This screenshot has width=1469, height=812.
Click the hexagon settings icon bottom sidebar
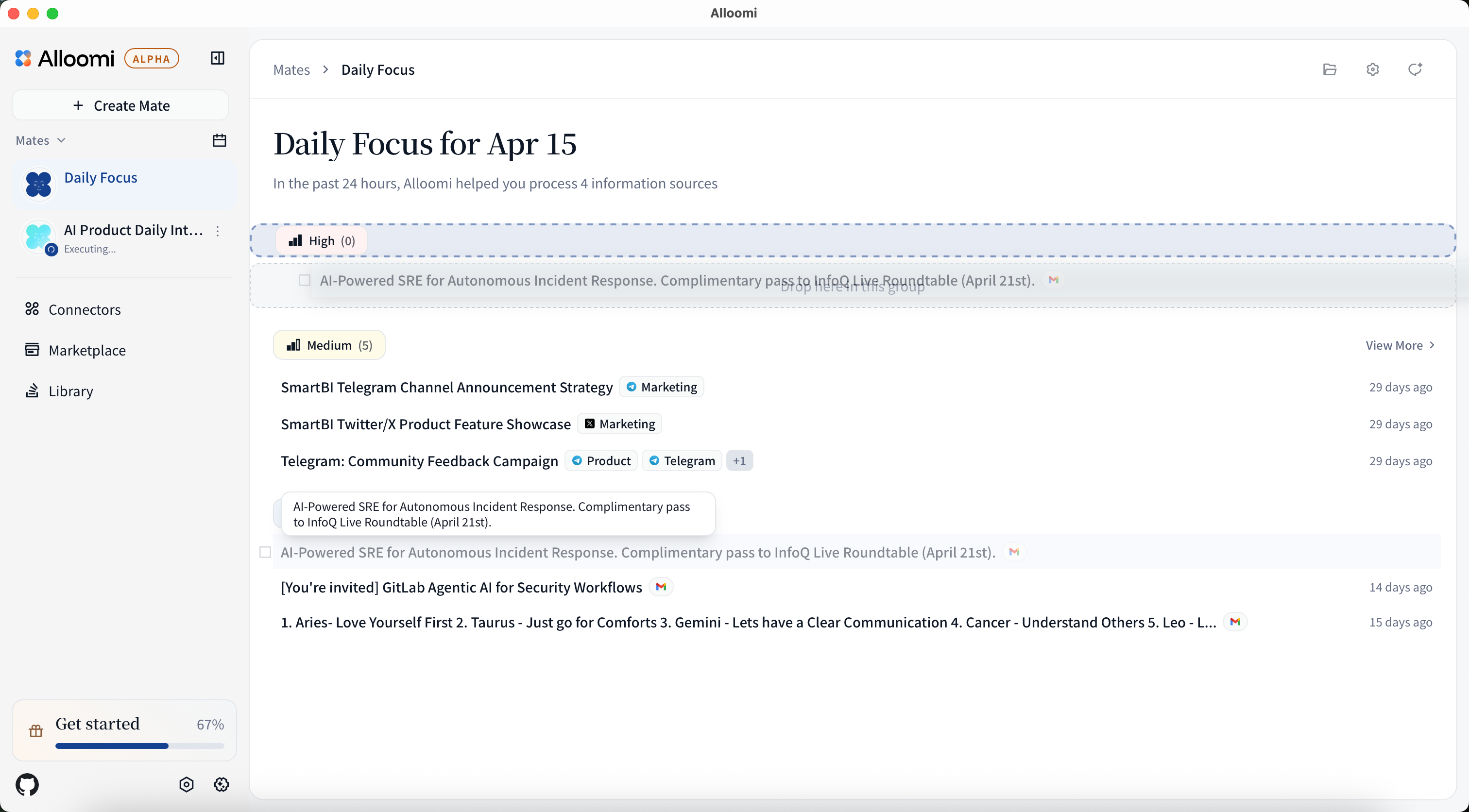187,785
